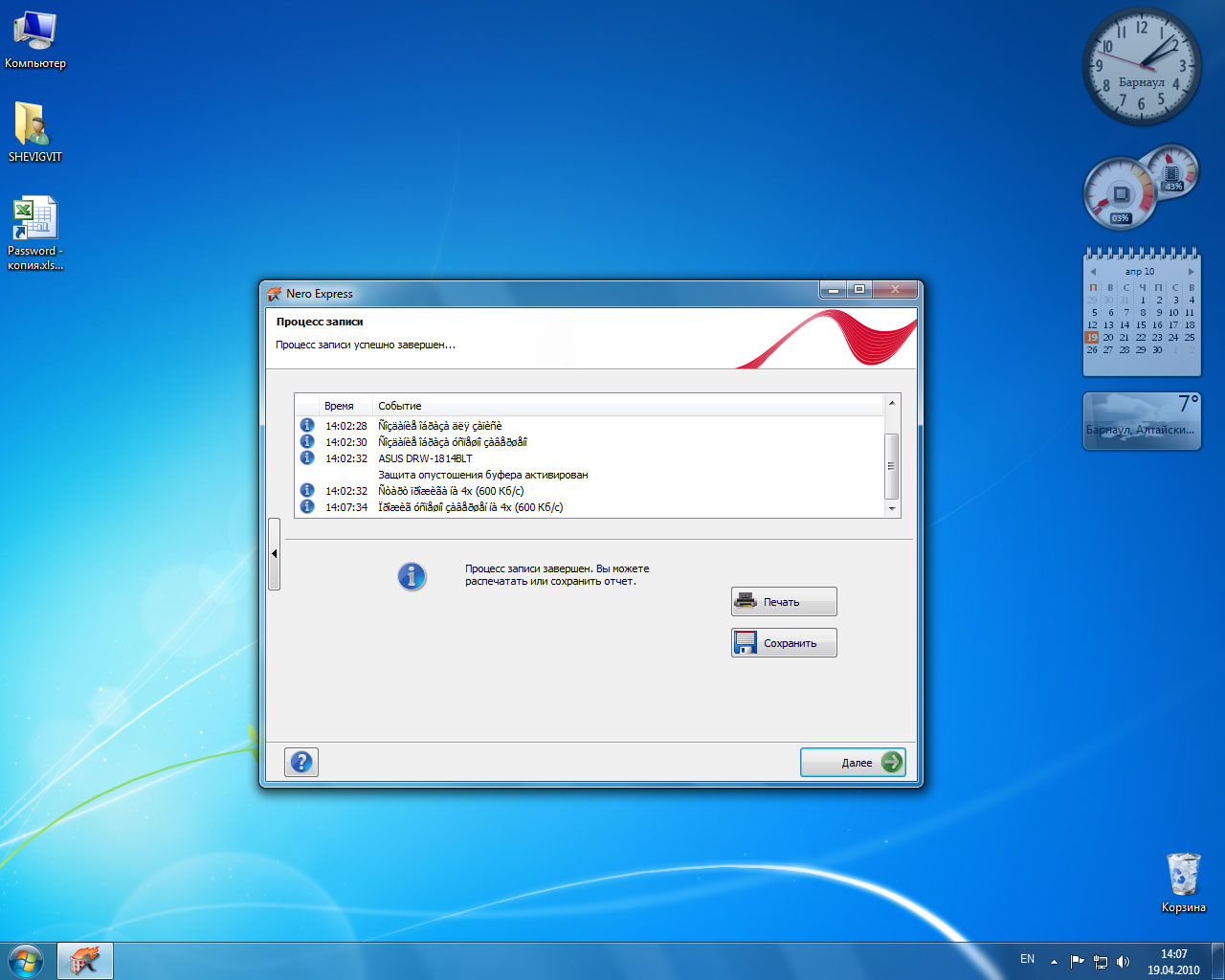
Task: Go to next month in calendar gadget
Action: tap(1191, 272)
